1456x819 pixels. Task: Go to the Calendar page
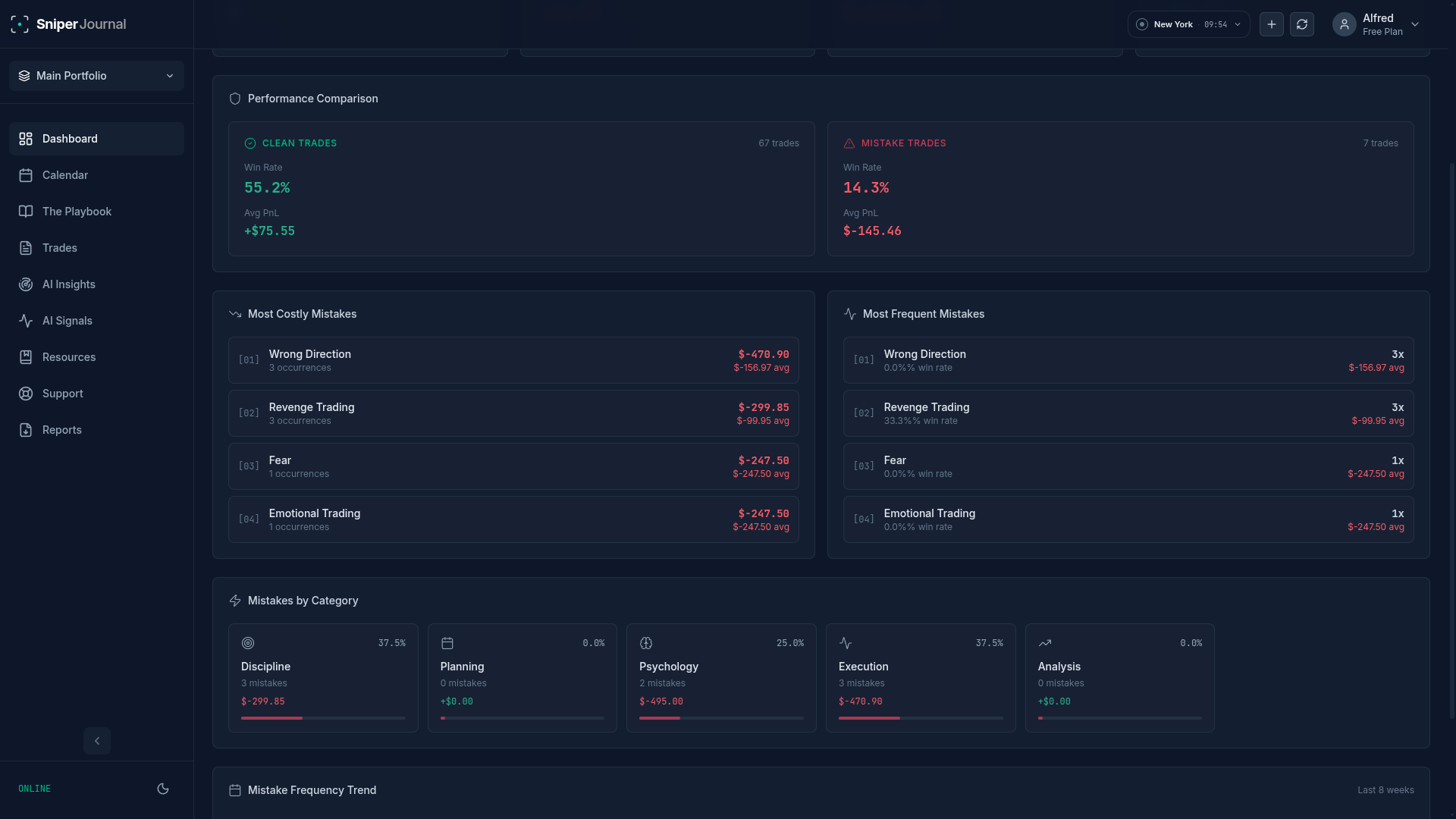tap(96, 175)
